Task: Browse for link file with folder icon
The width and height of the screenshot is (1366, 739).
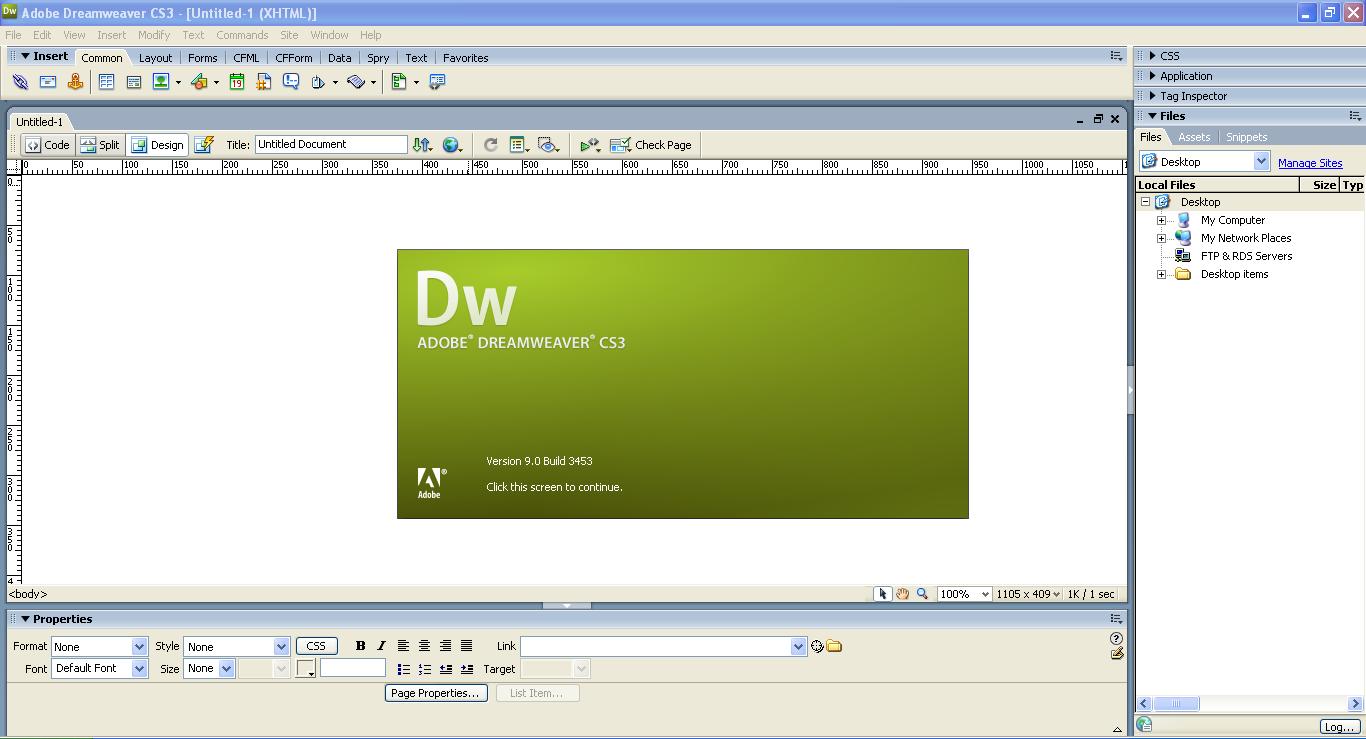Action: pos(834,646)
